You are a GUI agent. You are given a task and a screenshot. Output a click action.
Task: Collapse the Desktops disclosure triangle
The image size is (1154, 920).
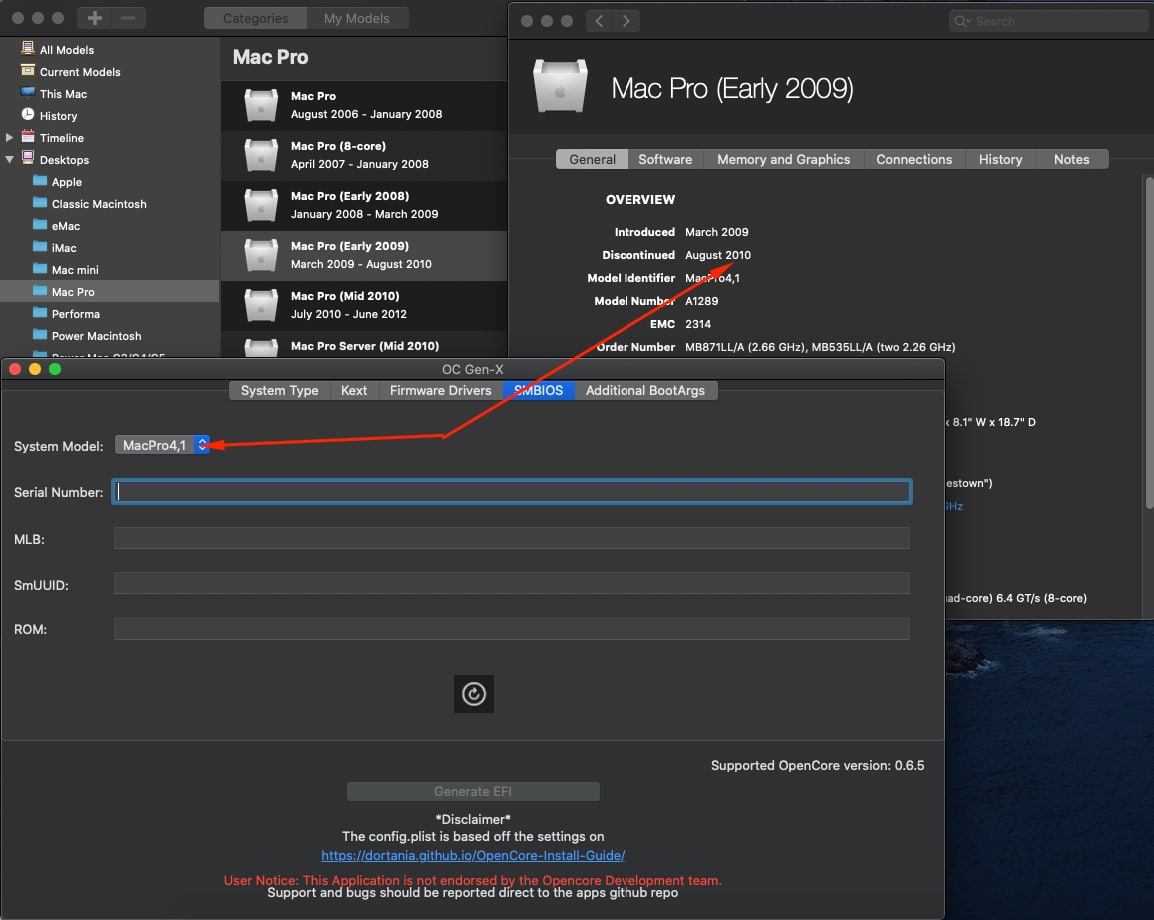point(10,160)
